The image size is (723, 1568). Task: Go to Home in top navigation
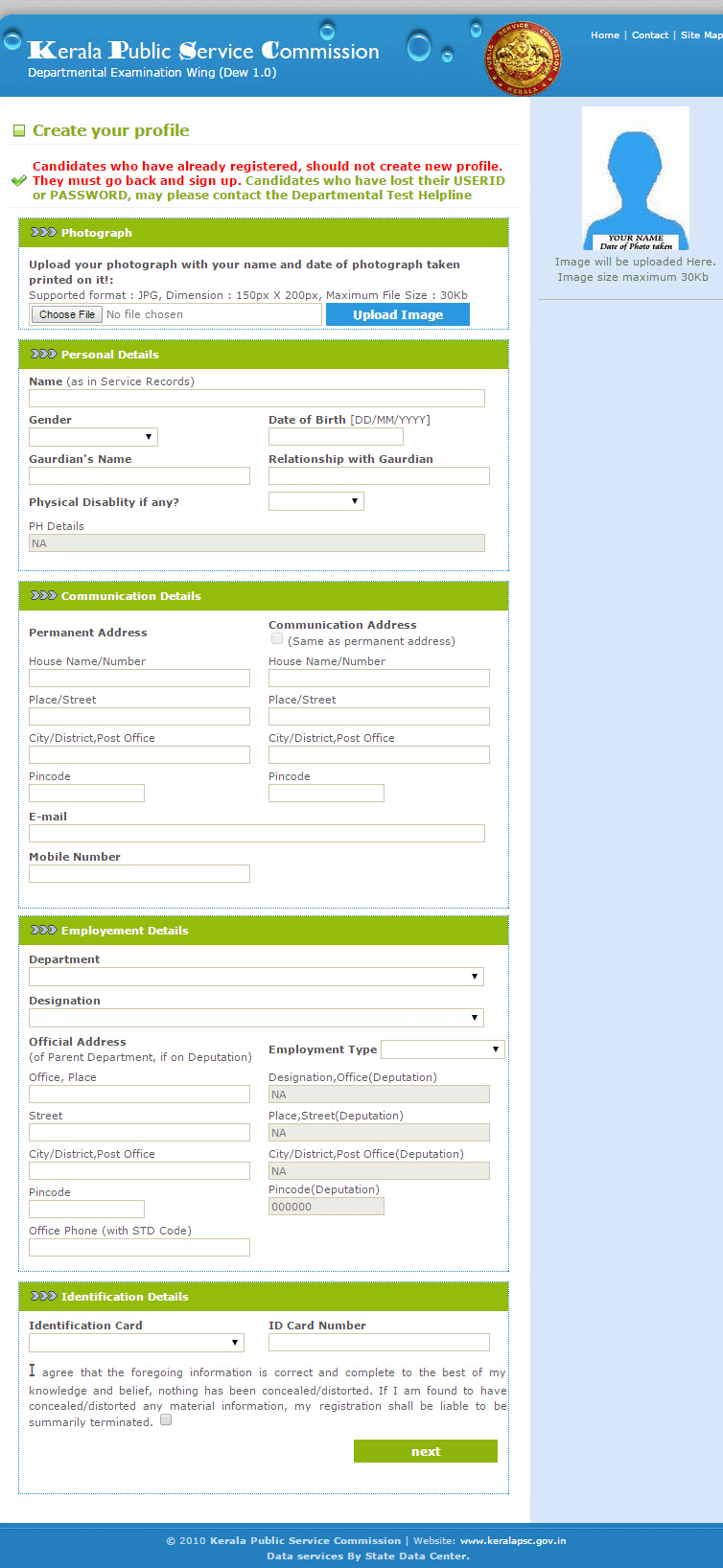pyautogui.click(x=604, y=35)
